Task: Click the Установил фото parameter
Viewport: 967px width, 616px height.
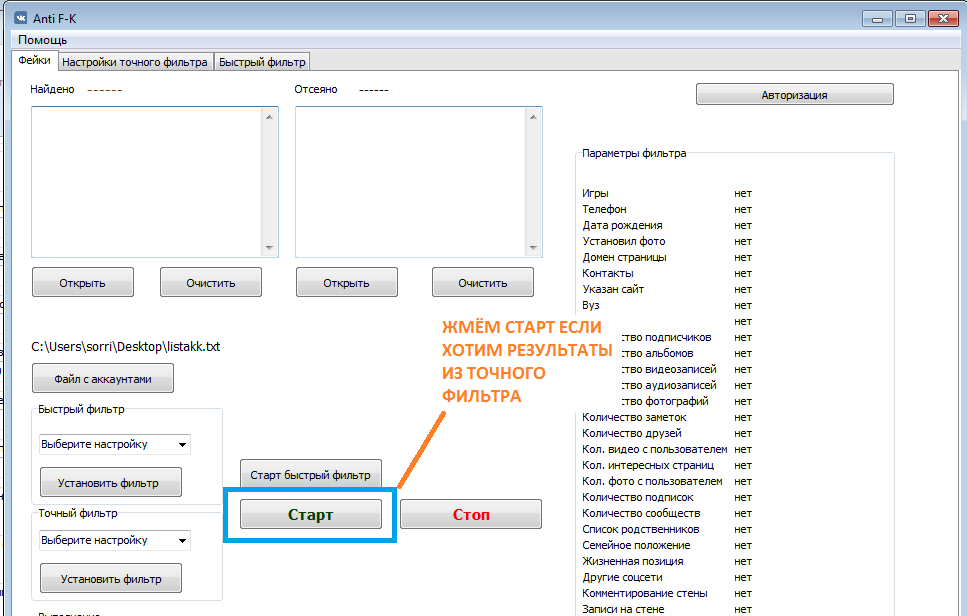Action: tap(623, 241)
